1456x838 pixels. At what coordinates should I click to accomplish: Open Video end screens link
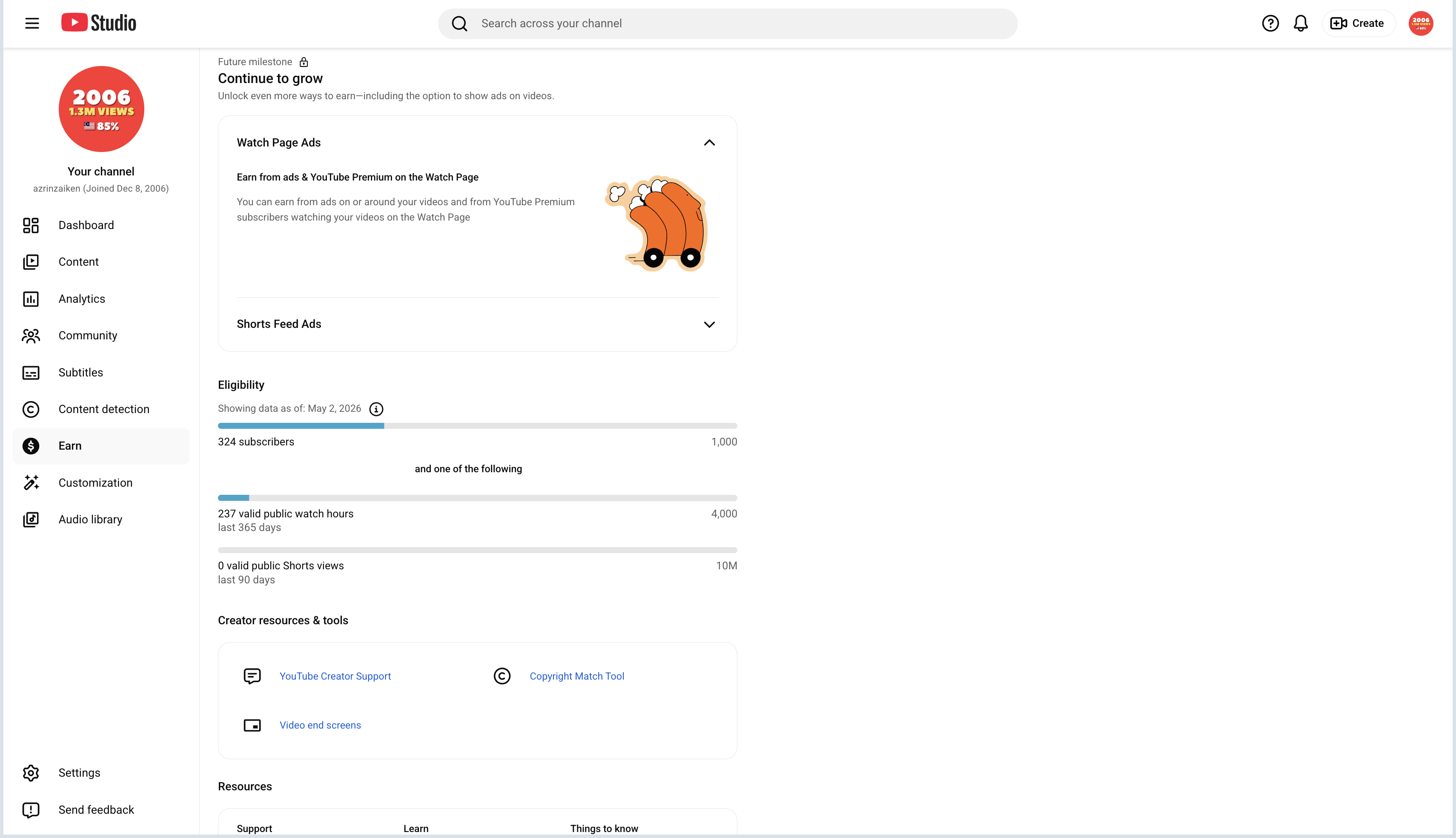coord(320,725)
